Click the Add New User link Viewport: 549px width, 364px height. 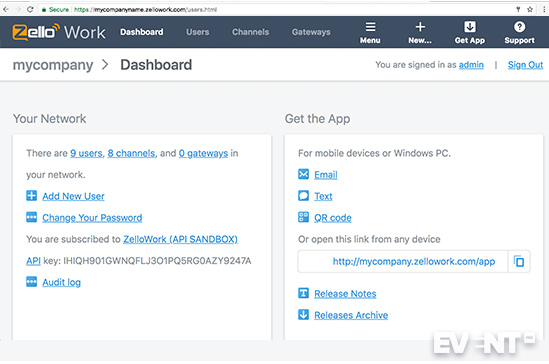pos(74,196)
